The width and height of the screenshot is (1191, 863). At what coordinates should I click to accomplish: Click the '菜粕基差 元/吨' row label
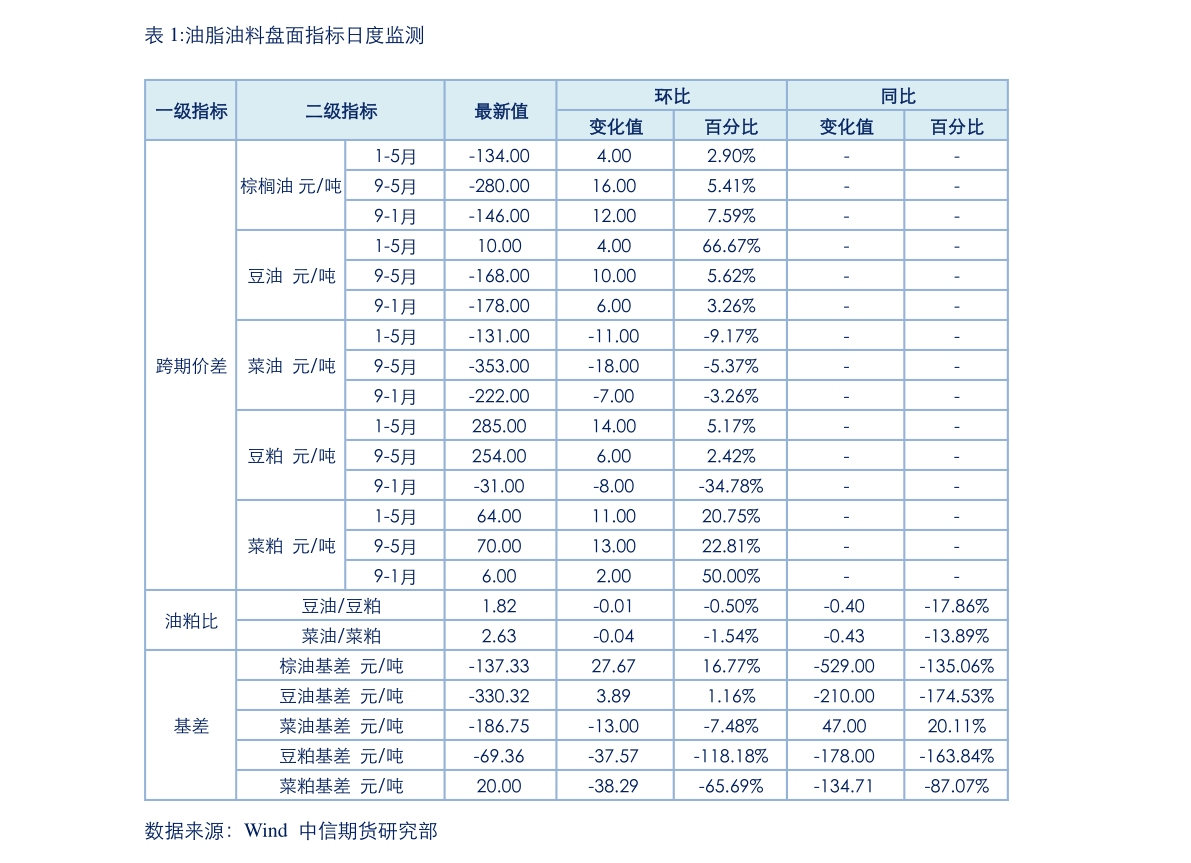[x=341, y=786]
